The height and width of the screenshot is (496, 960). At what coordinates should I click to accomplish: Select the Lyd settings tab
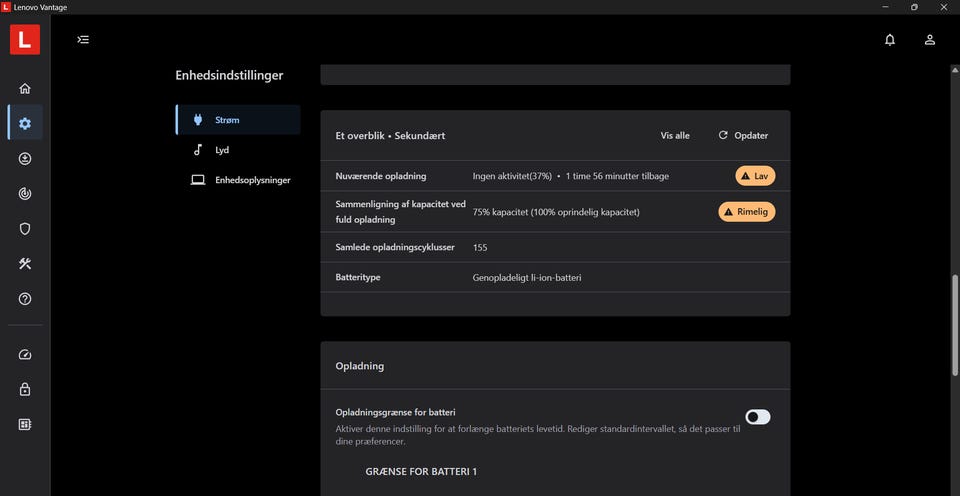coord(238,150)
